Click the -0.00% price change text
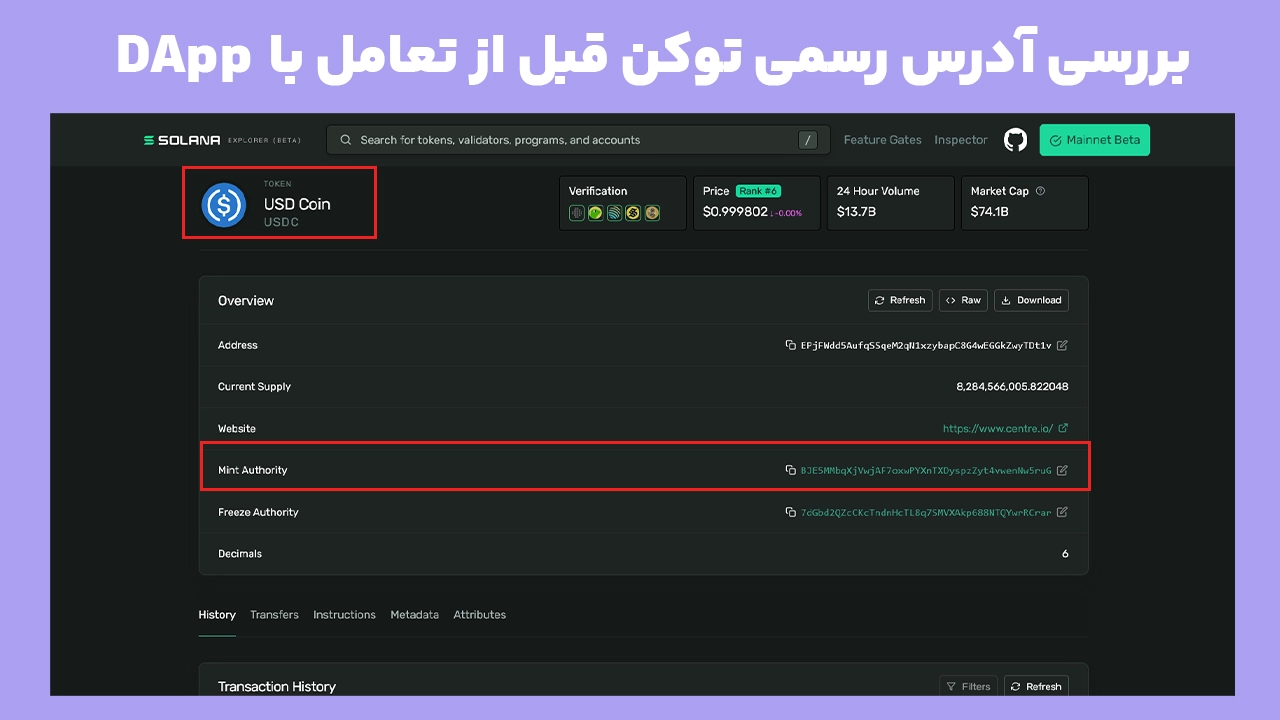The height and width of the screenshot is (720, 1280). point(787,213)
